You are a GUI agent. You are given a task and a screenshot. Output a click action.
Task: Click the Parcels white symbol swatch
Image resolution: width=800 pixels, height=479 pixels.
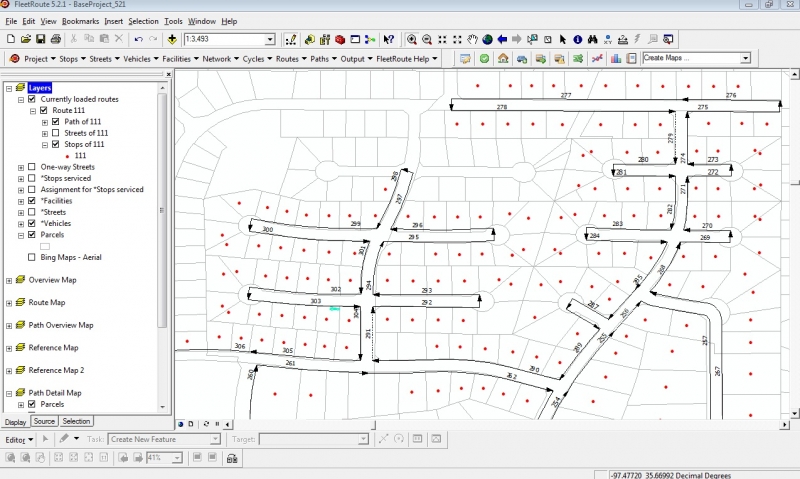pyautogui.click(x=45, y=246)
